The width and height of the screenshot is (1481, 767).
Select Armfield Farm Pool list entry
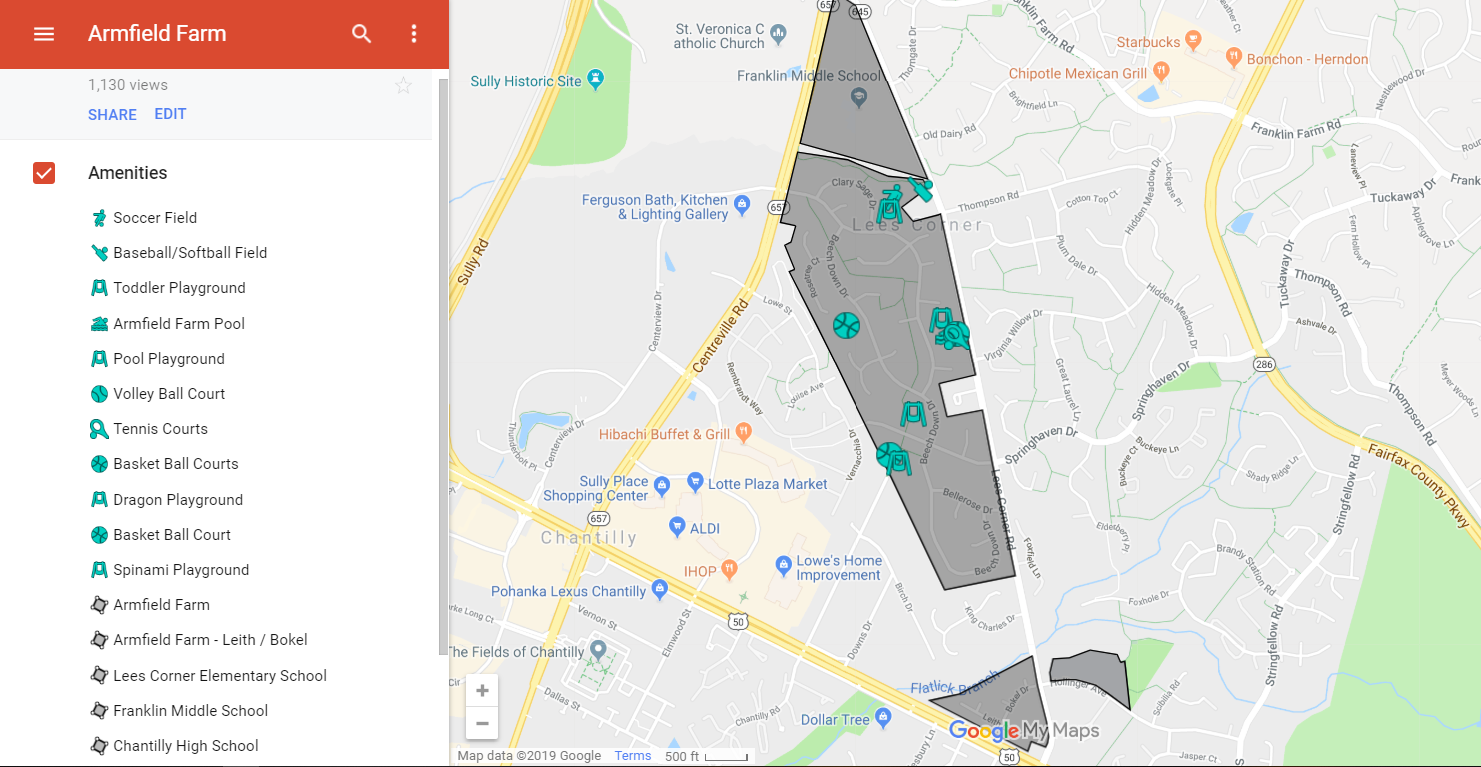tap(179, 324)
